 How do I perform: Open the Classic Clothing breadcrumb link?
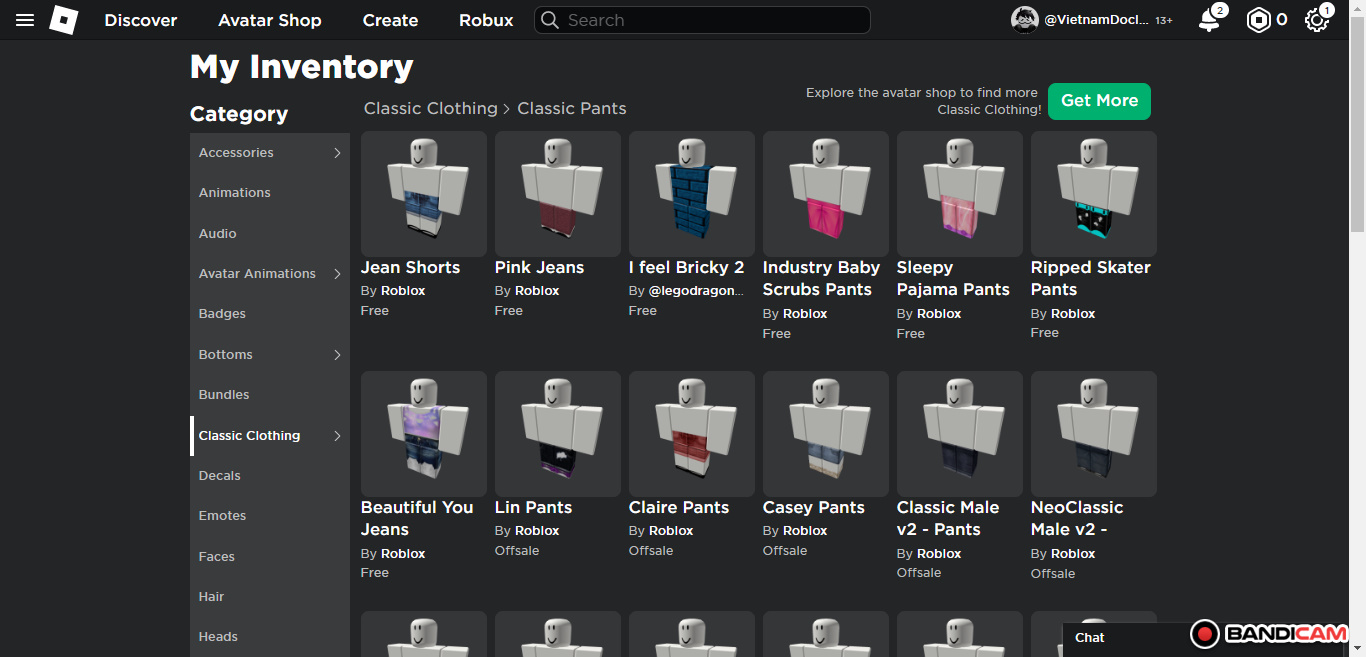click(430, 108)
